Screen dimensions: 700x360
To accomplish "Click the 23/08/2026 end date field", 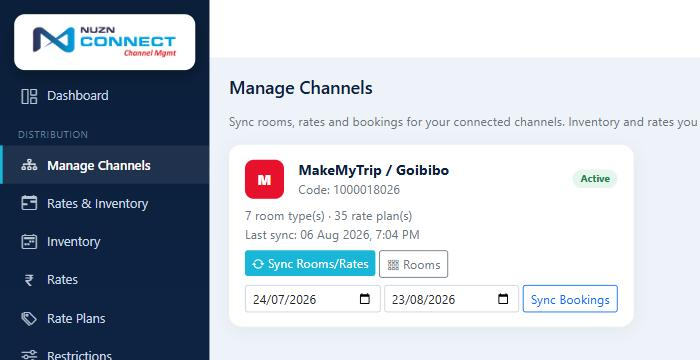I will (451, 299).
